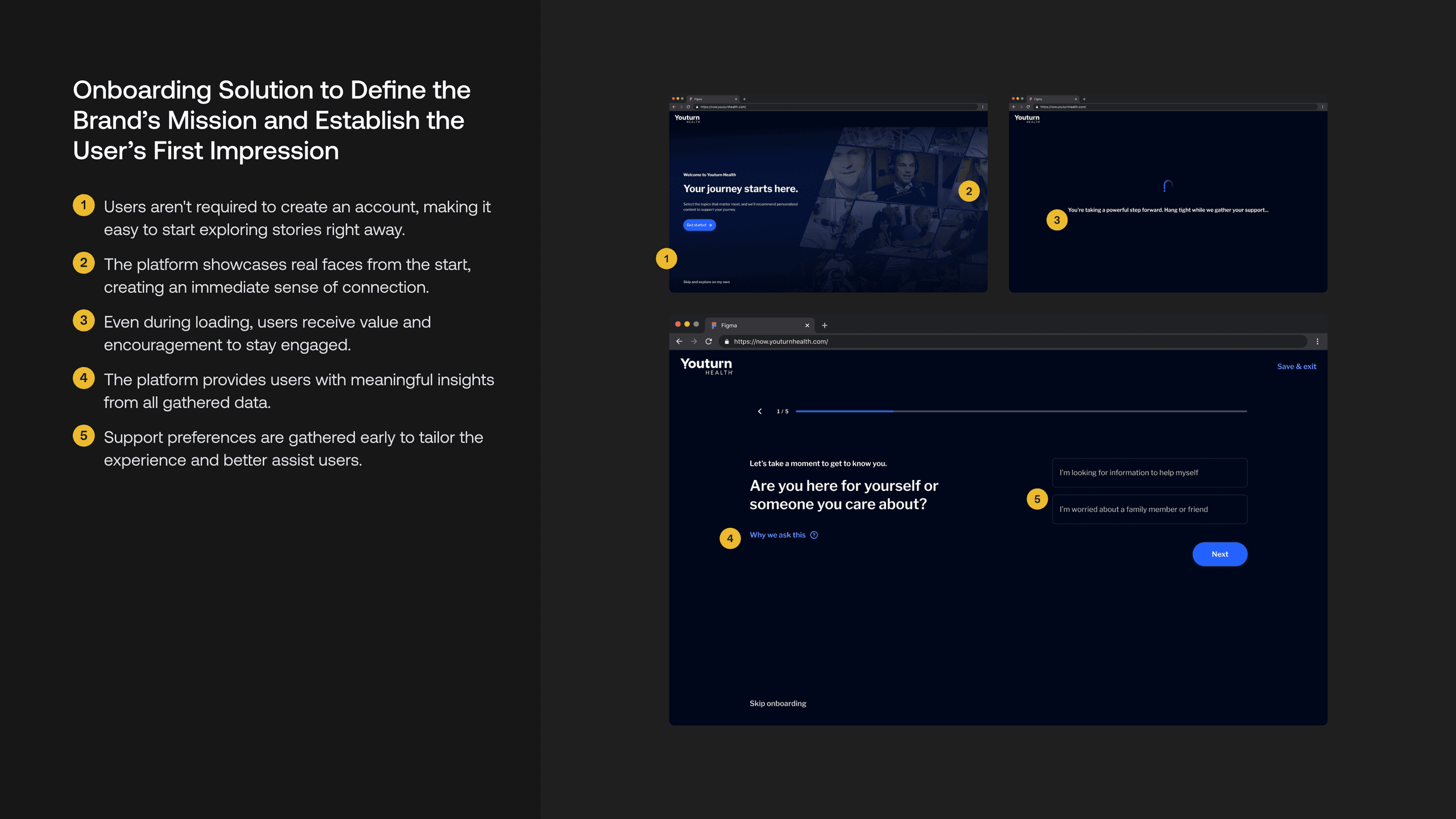Click the Skip onboarding link
This screenshot has height=819, width=1456.
tap(777, 704)
